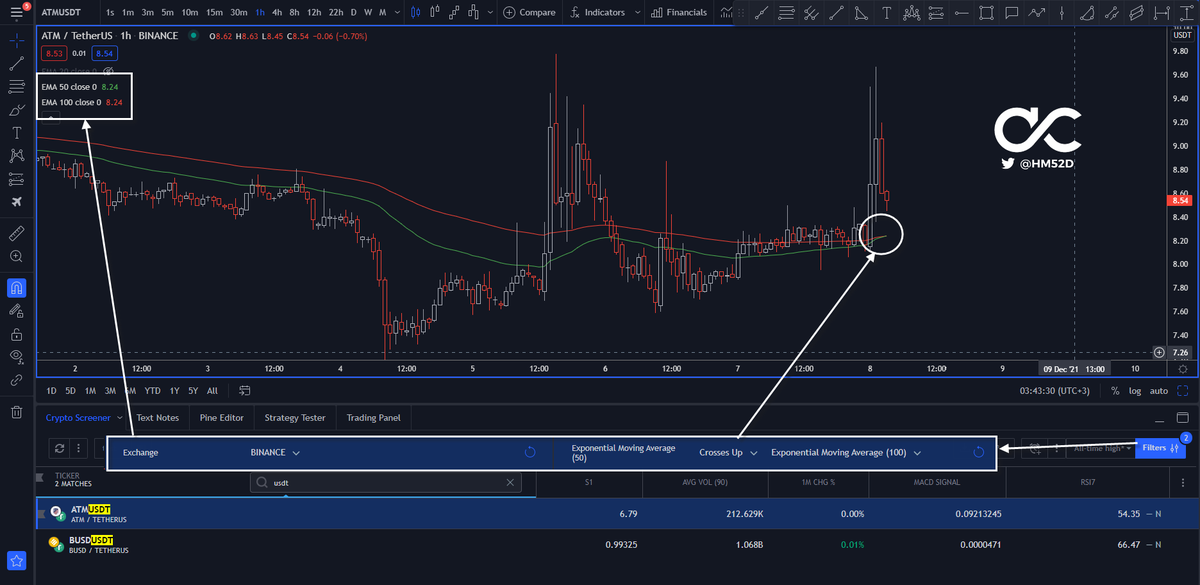The image size is (1200, 585).
Task: Open the Fib/horizontal lines tool group
Action: click(16, 87)
